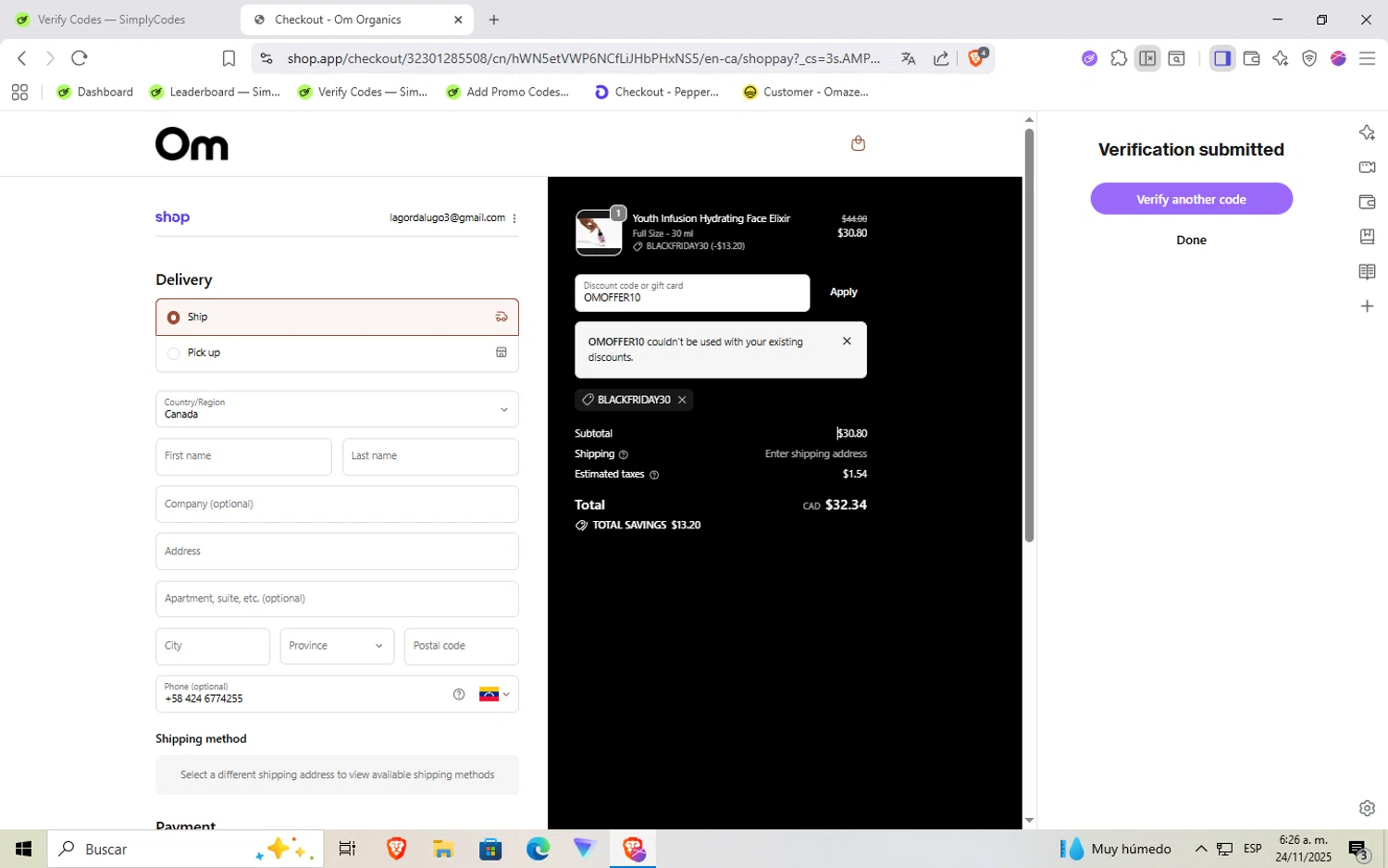
Task: Open the Checkout Pepper bookmark
Action: click(656, 92)
